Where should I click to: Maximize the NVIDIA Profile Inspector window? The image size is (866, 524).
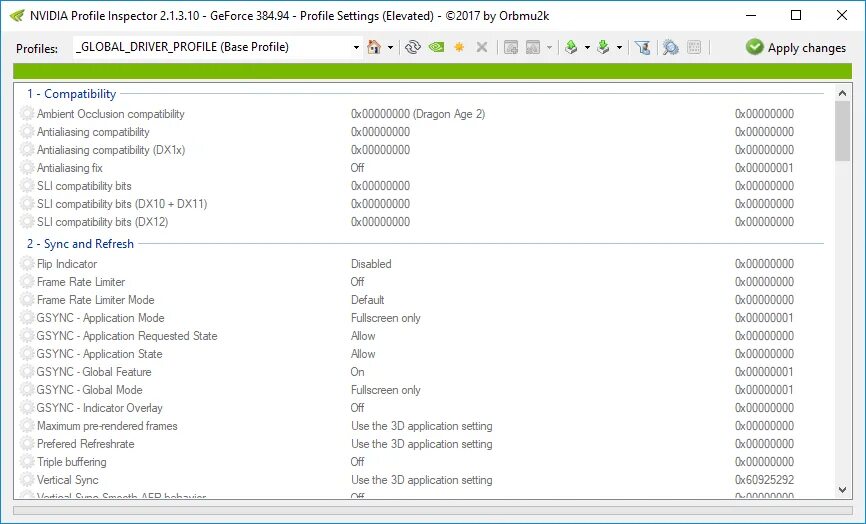click(x=796, y=15)
